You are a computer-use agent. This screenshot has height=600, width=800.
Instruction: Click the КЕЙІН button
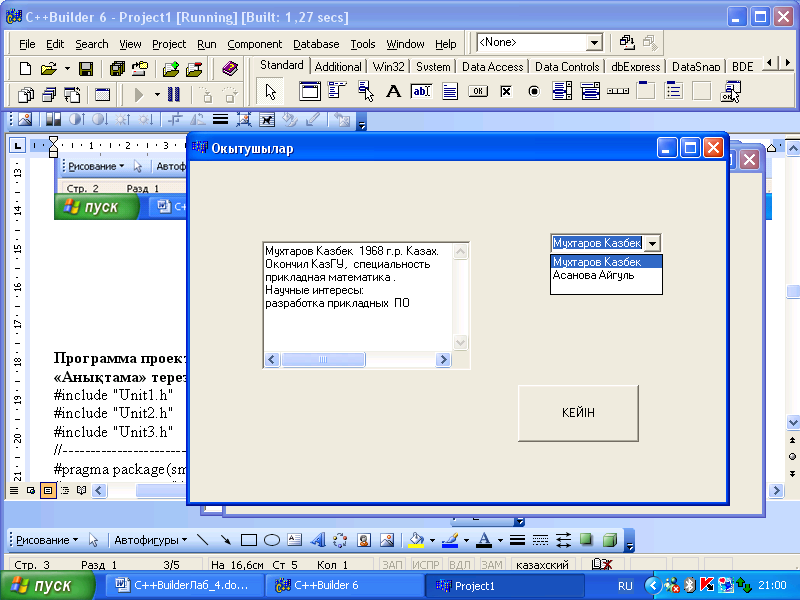pyautogui.click(x=578, y=413)
